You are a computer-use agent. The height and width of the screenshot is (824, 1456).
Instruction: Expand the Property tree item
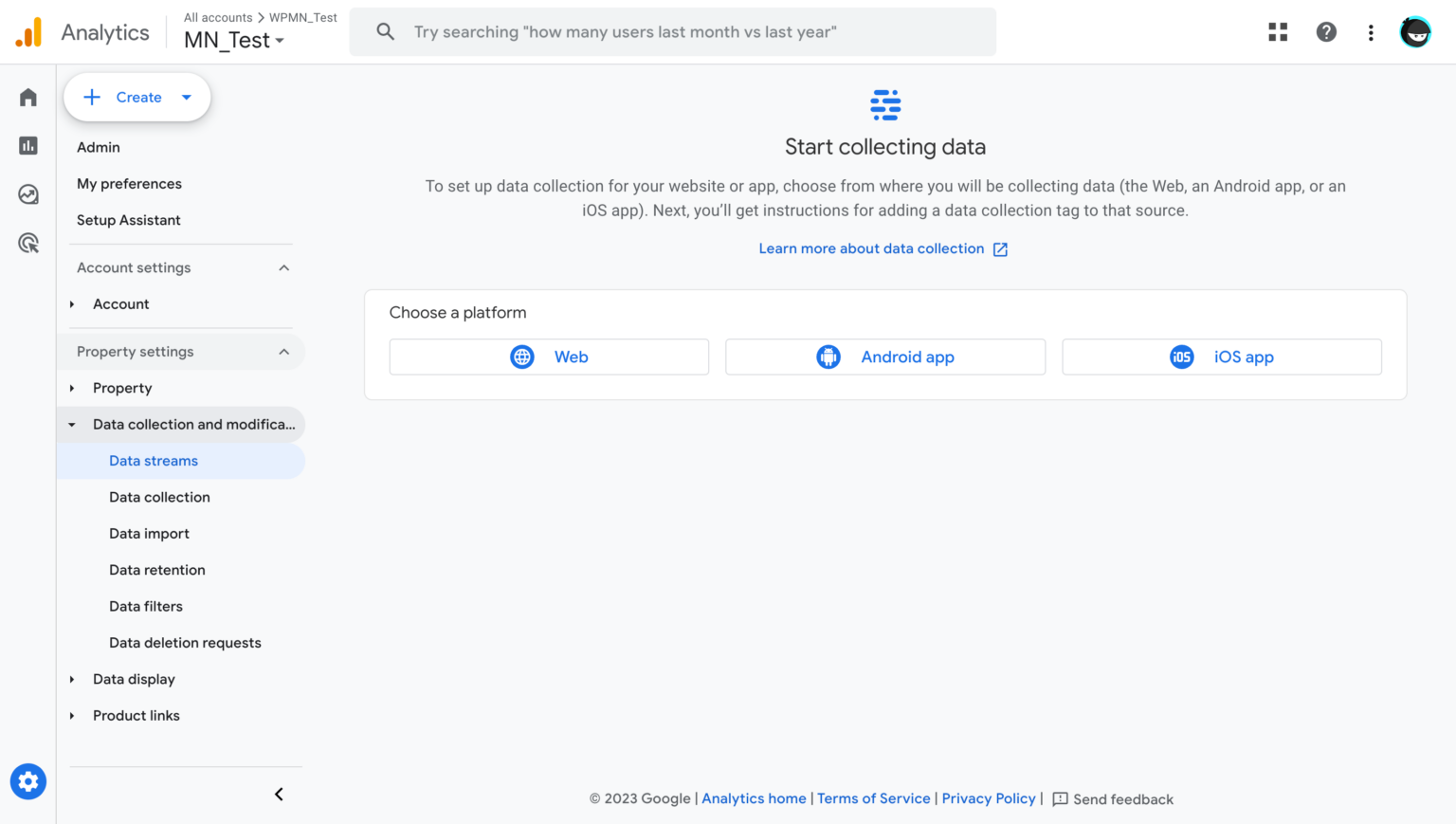tap(72, 388)
